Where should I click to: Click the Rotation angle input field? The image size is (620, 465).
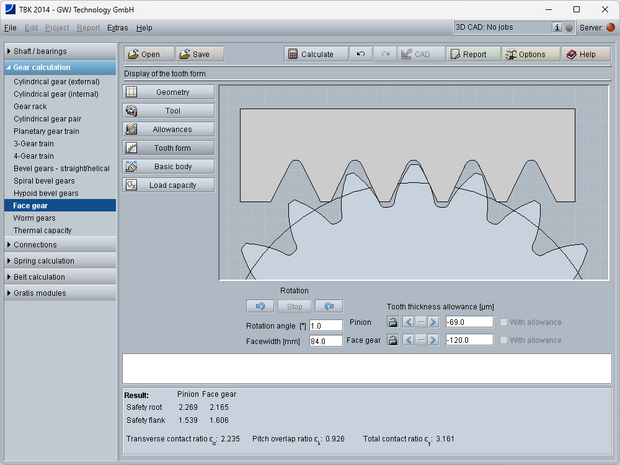coord(326,326)
